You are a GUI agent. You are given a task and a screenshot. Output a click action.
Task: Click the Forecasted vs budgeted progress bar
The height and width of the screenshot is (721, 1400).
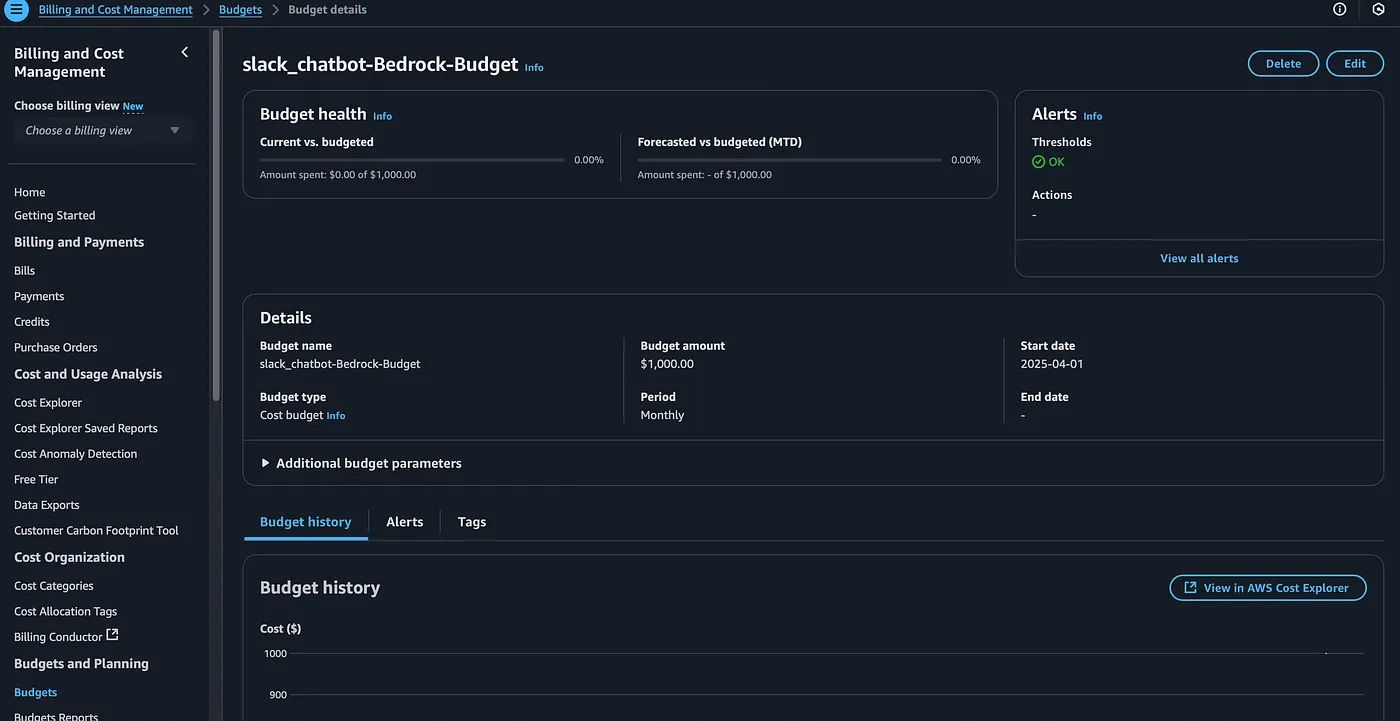pyautogui.click(x=790, y=160)
